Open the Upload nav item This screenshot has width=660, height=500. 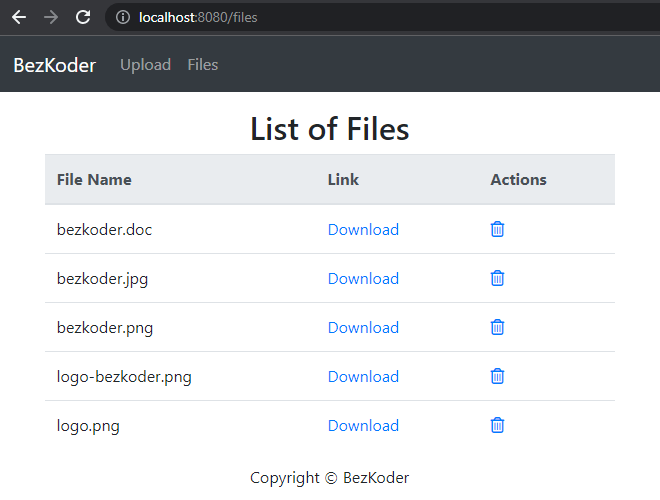coord(145,65)
